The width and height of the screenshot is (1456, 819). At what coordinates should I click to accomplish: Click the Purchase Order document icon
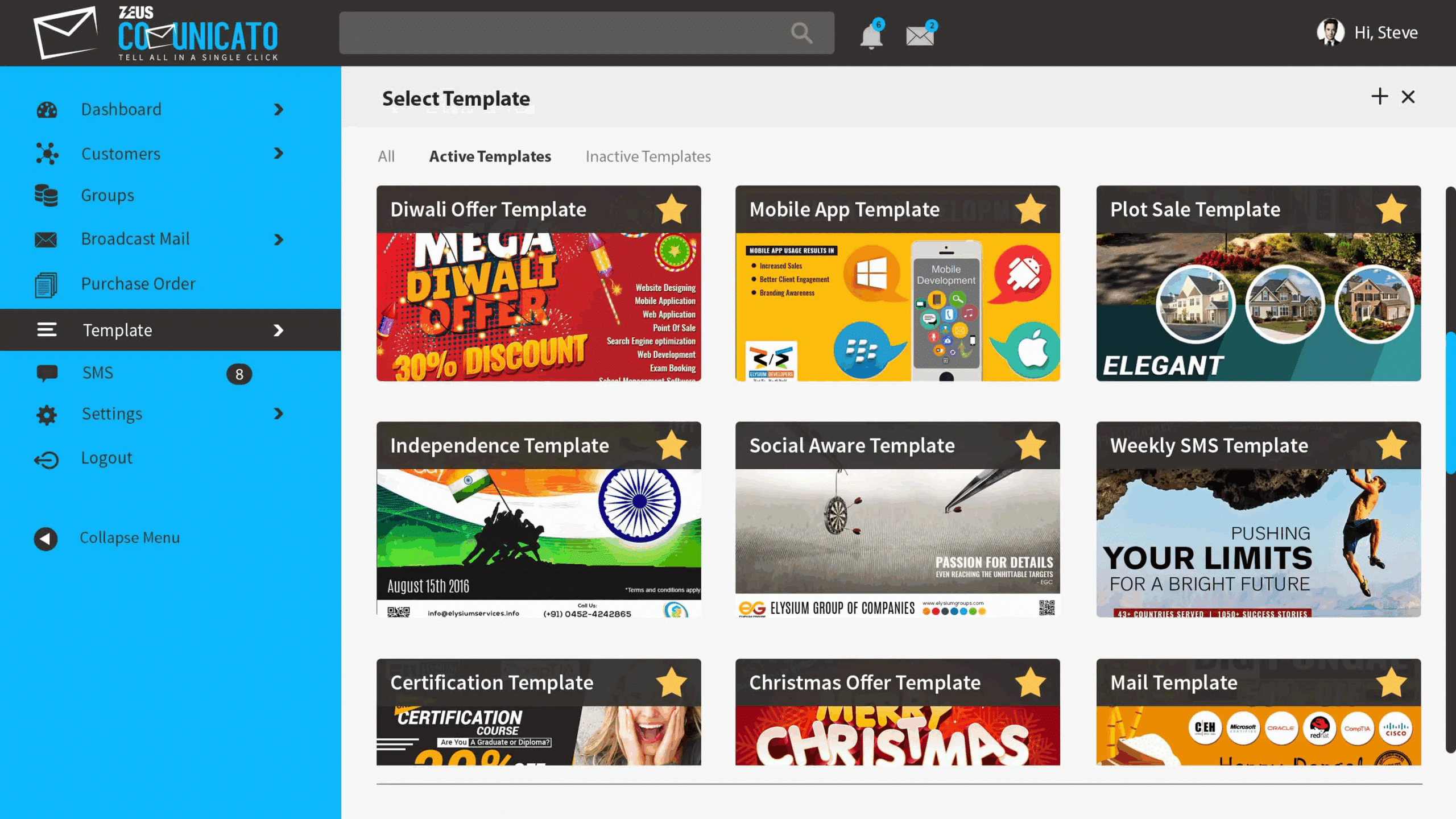(46, 284)
